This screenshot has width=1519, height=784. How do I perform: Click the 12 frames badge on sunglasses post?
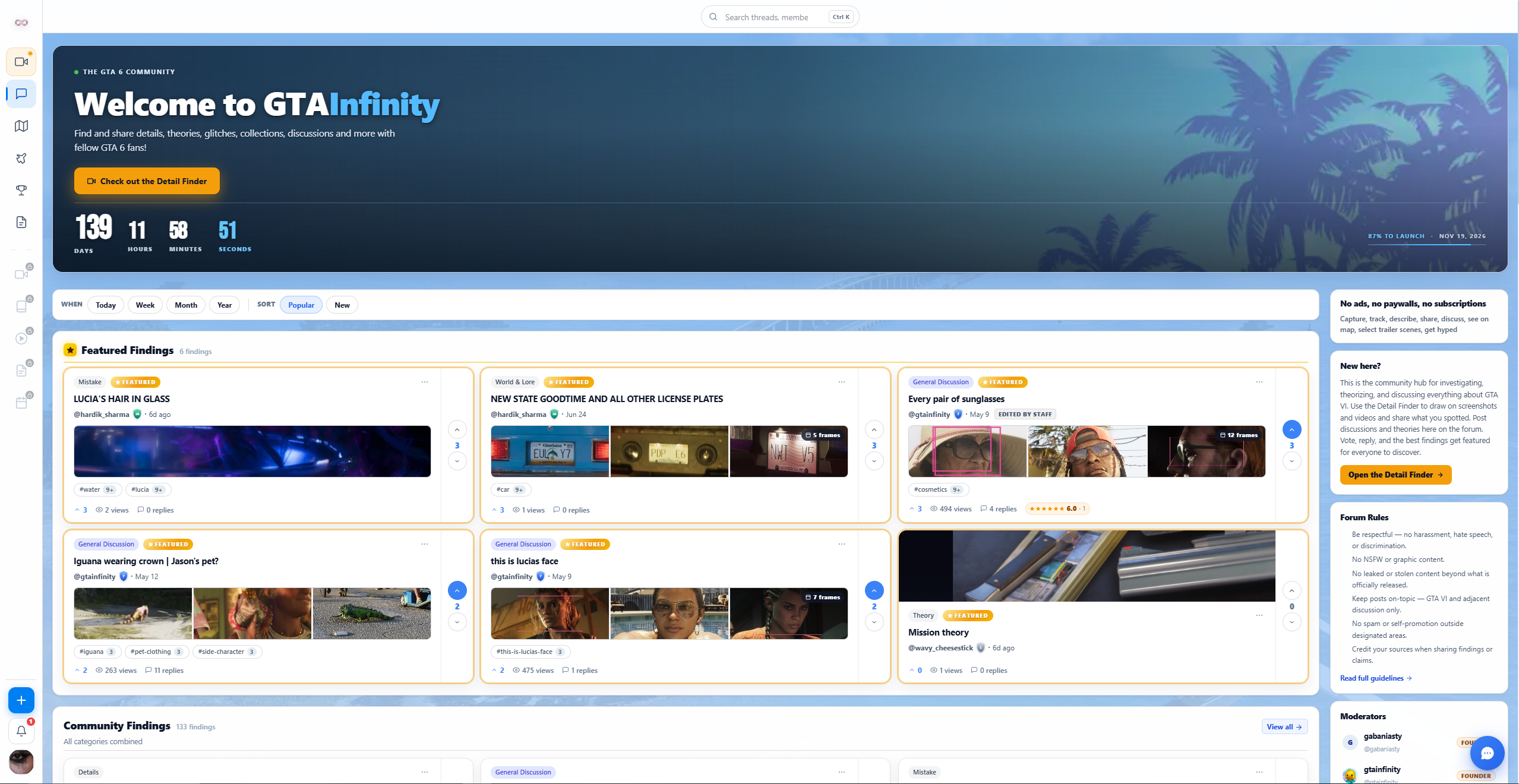pos(1239,435)
